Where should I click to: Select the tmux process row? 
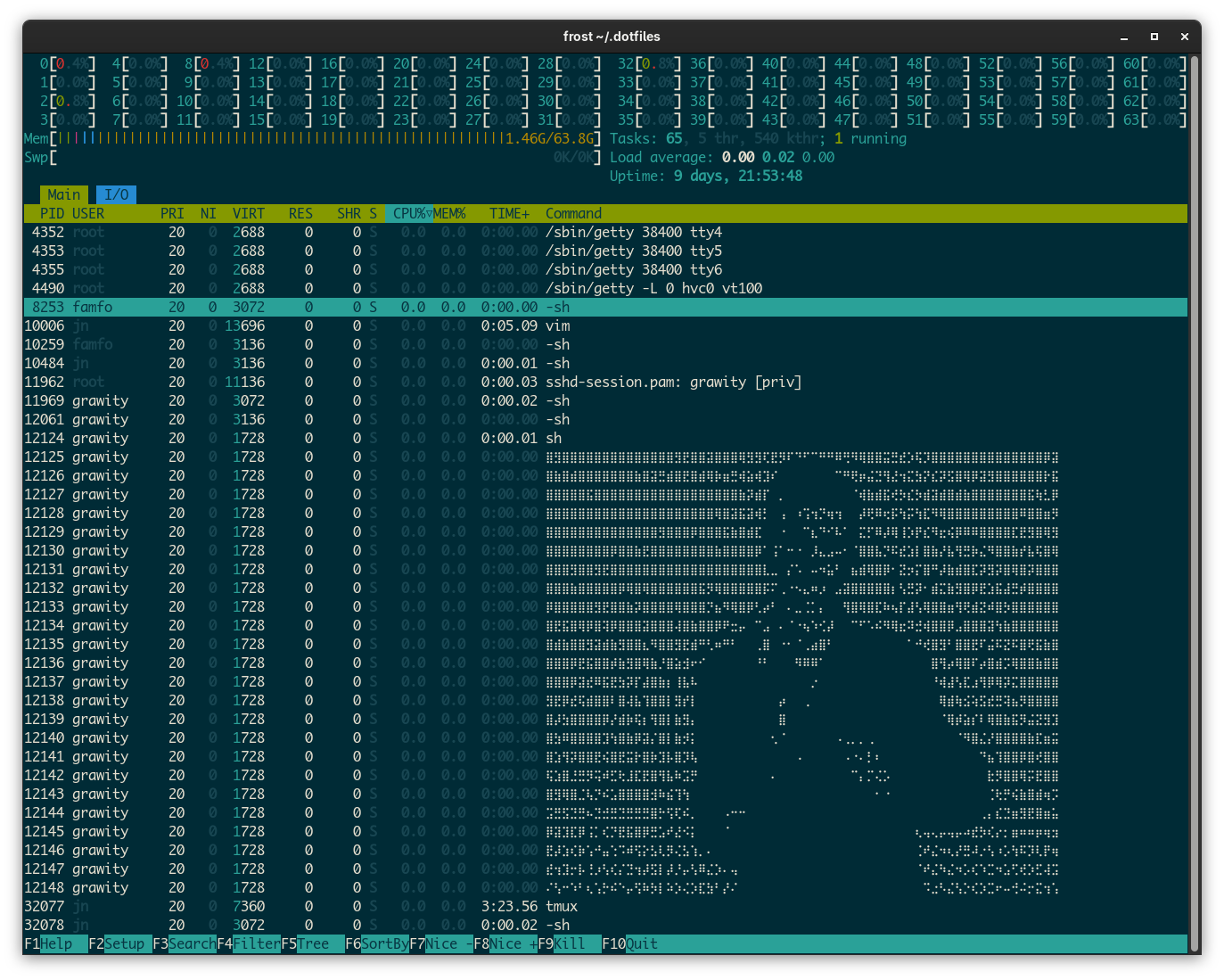[x=605, y=907]
